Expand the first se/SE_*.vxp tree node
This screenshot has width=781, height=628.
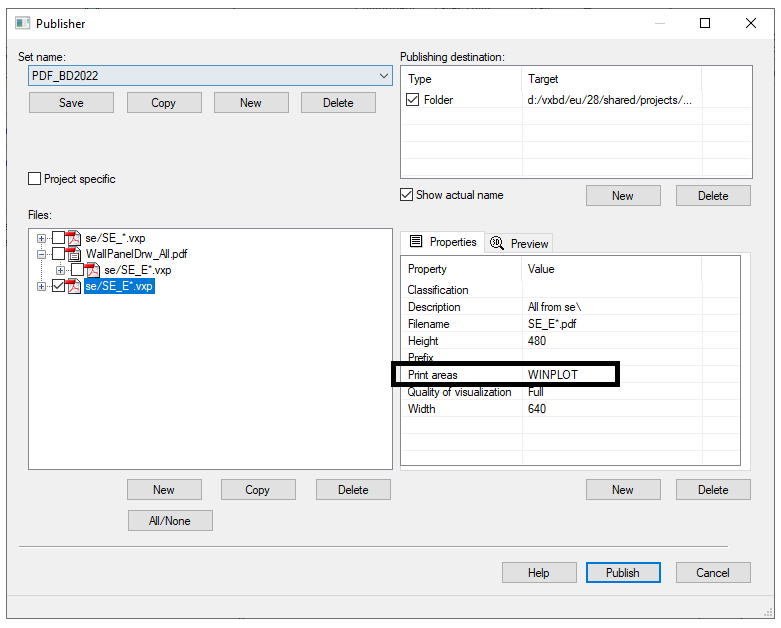pos(41,238)
